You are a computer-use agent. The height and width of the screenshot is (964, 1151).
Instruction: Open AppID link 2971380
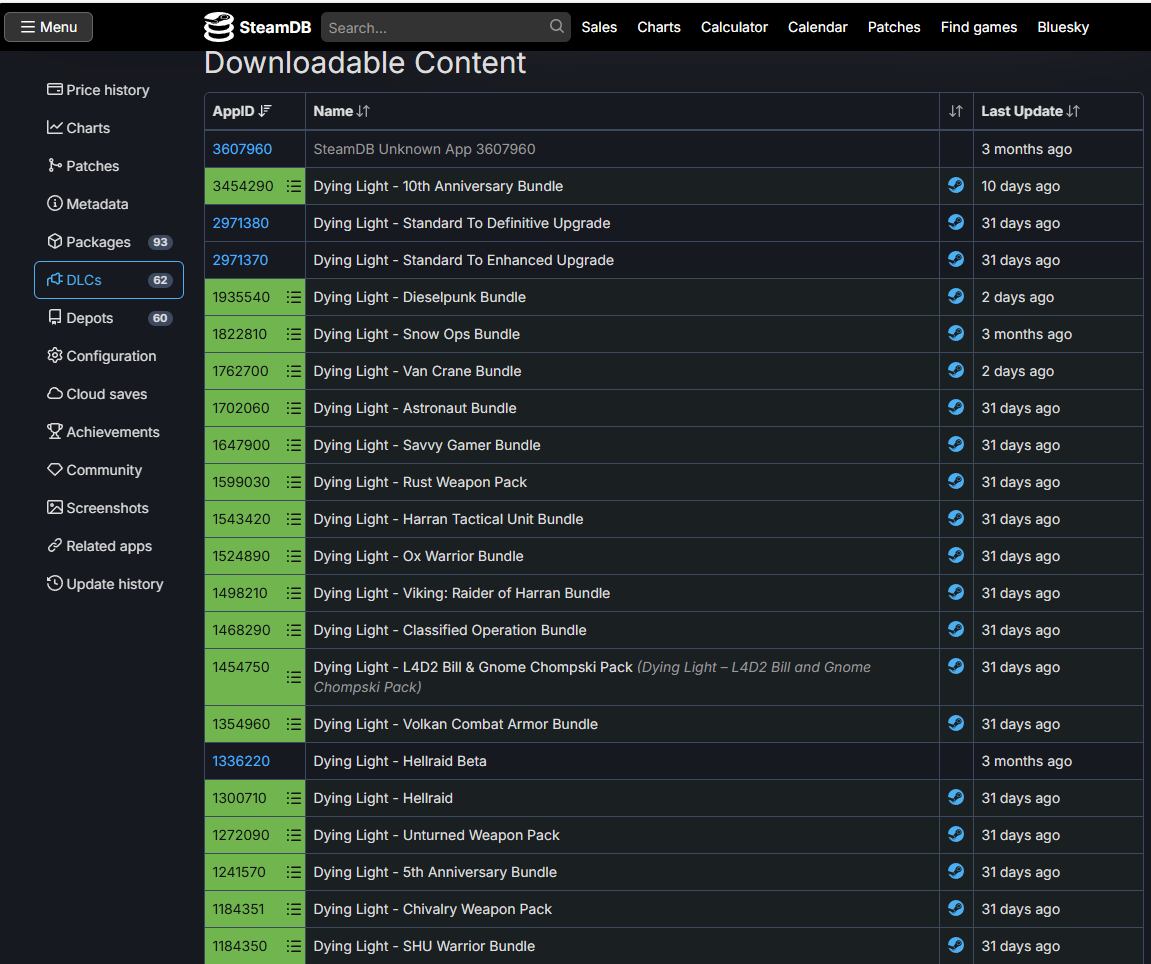tap(241, 223)
